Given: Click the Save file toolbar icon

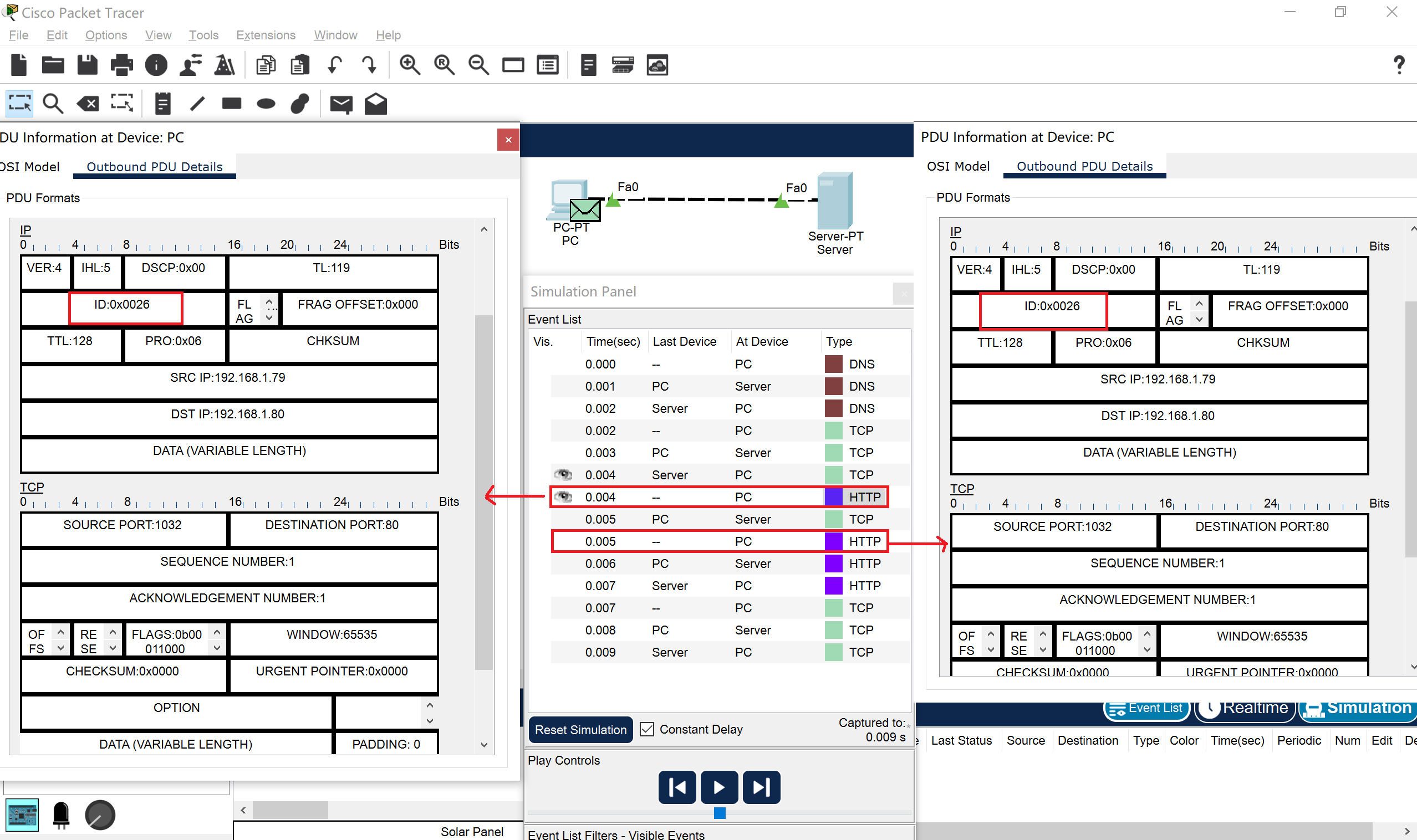Looking at the screenshot, I should pyautogui.click(x=87, y=65).
